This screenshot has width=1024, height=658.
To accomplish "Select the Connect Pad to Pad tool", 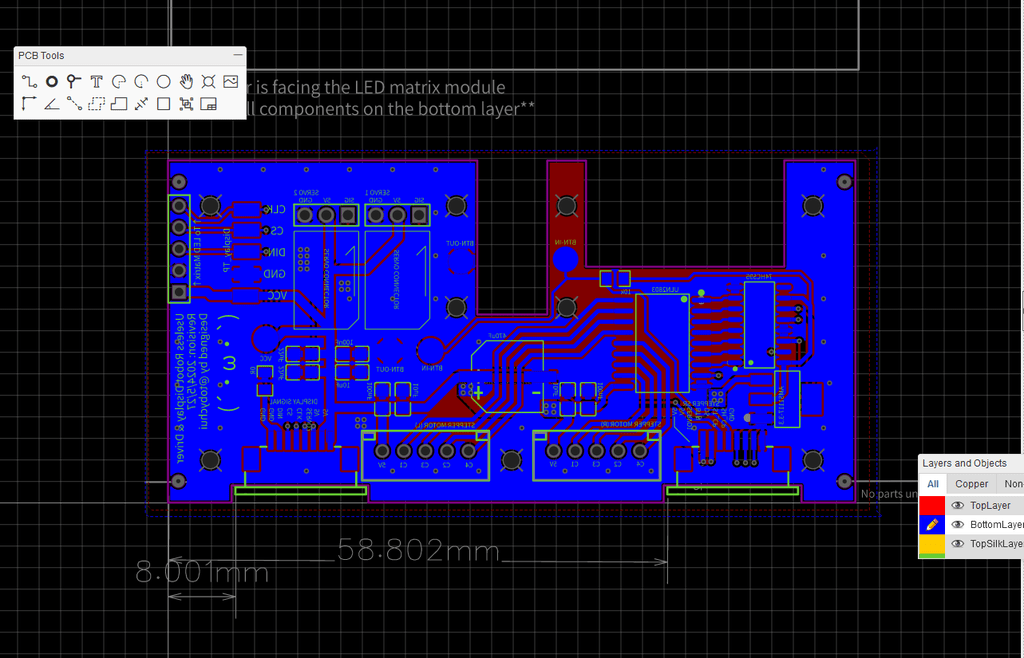I will point(74,104).
